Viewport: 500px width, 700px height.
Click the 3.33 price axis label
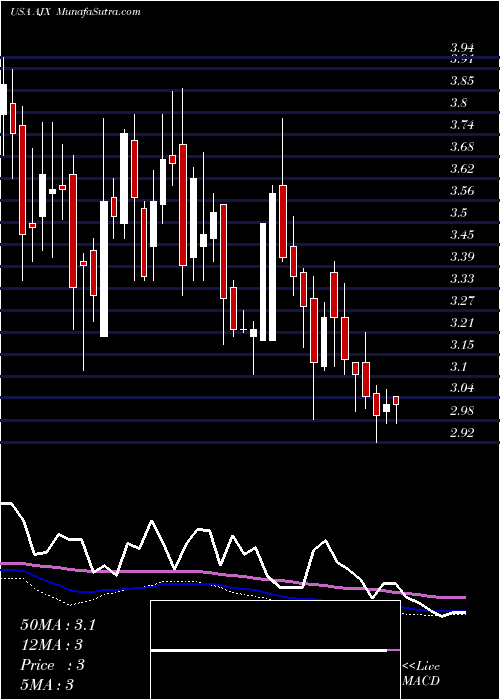click(x=462, y=279)
